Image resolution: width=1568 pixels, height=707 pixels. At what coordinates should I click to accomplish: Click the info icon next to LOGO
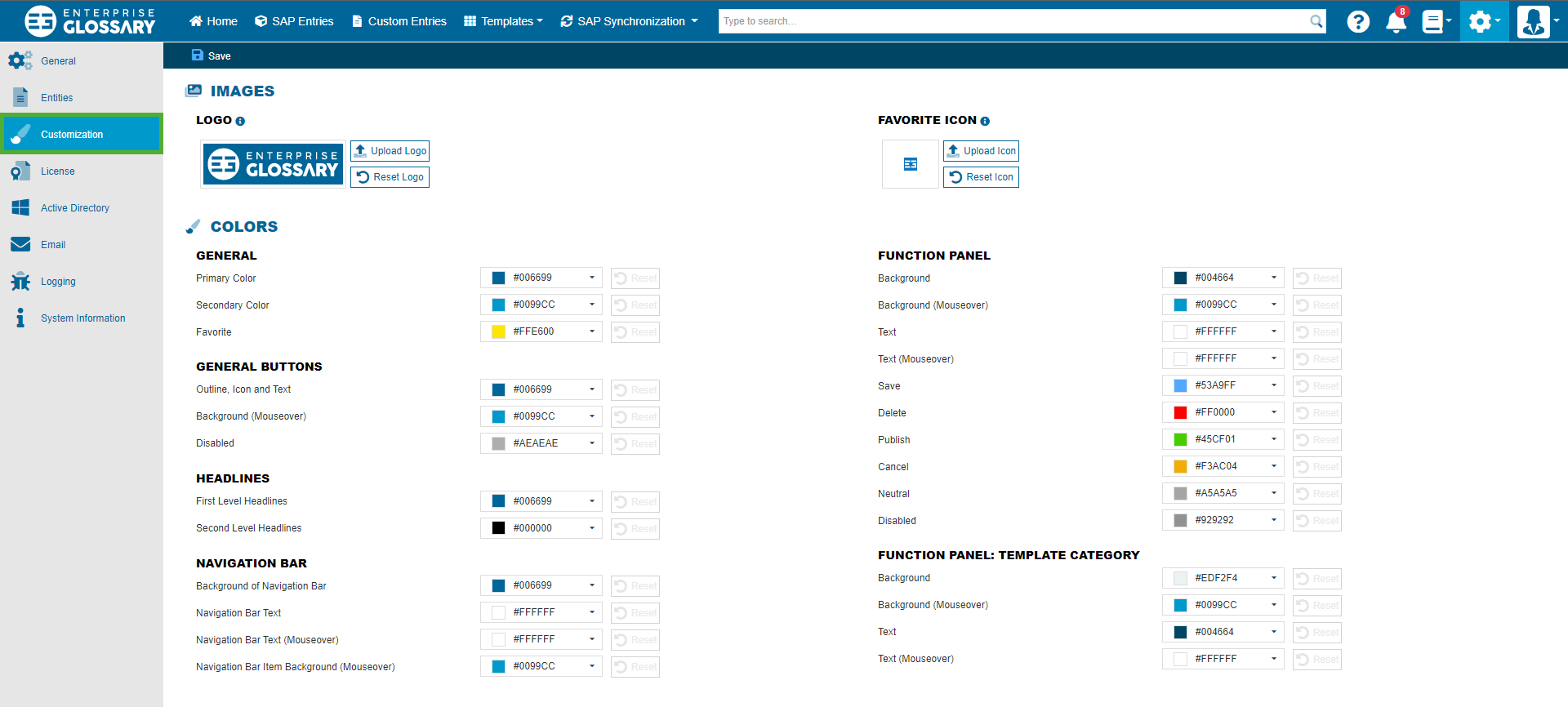pyautogui.click(x=240, y=122)
